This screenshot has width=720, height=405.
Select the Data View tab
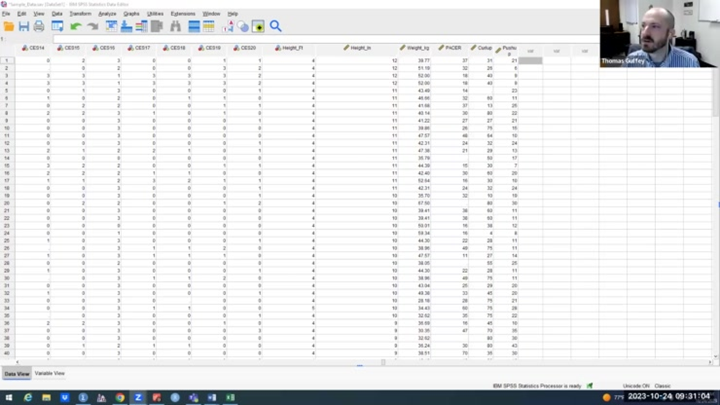[17, 373]
